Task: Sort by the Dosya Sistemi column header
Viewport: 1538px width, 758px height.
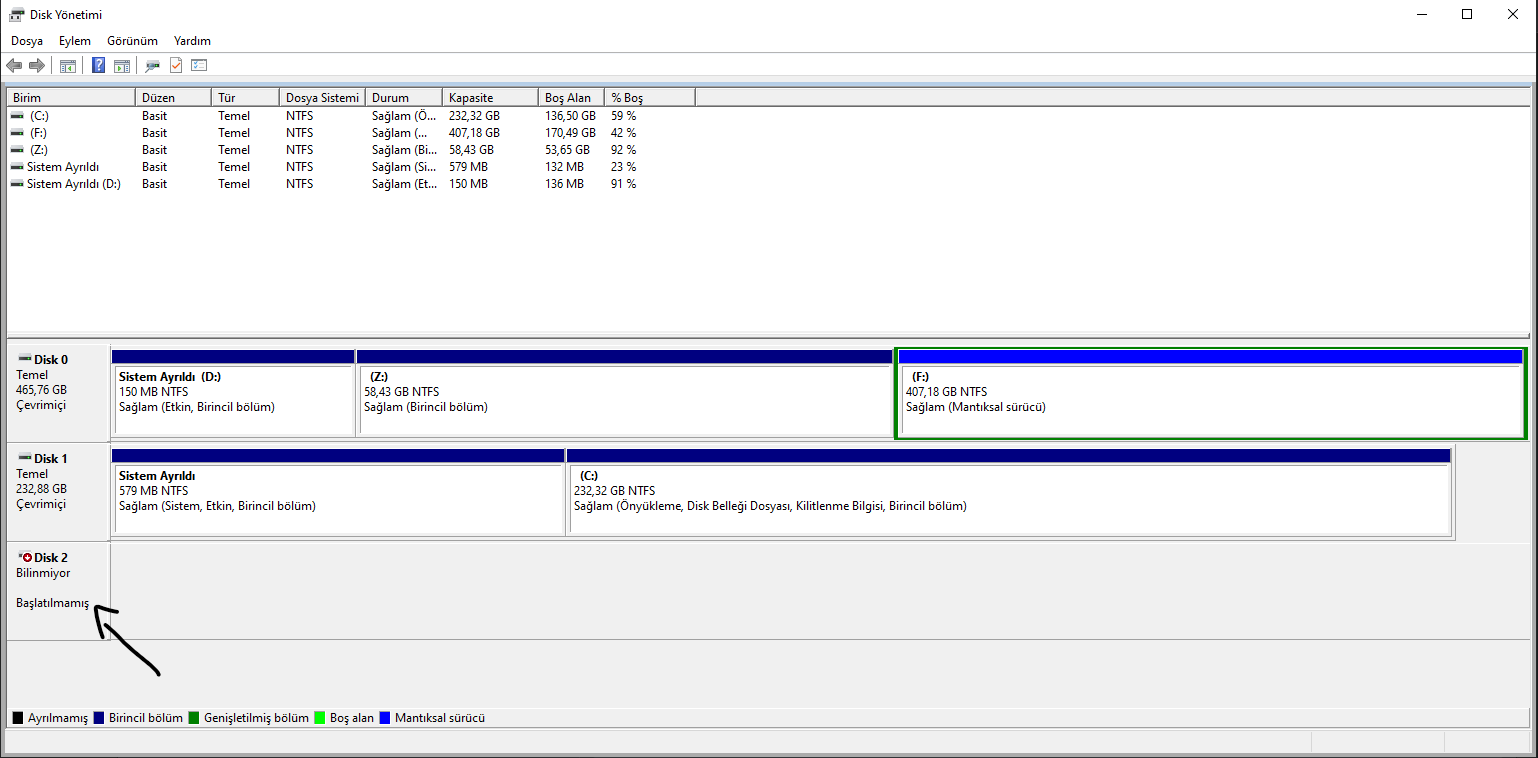Action: click(322, 98)
